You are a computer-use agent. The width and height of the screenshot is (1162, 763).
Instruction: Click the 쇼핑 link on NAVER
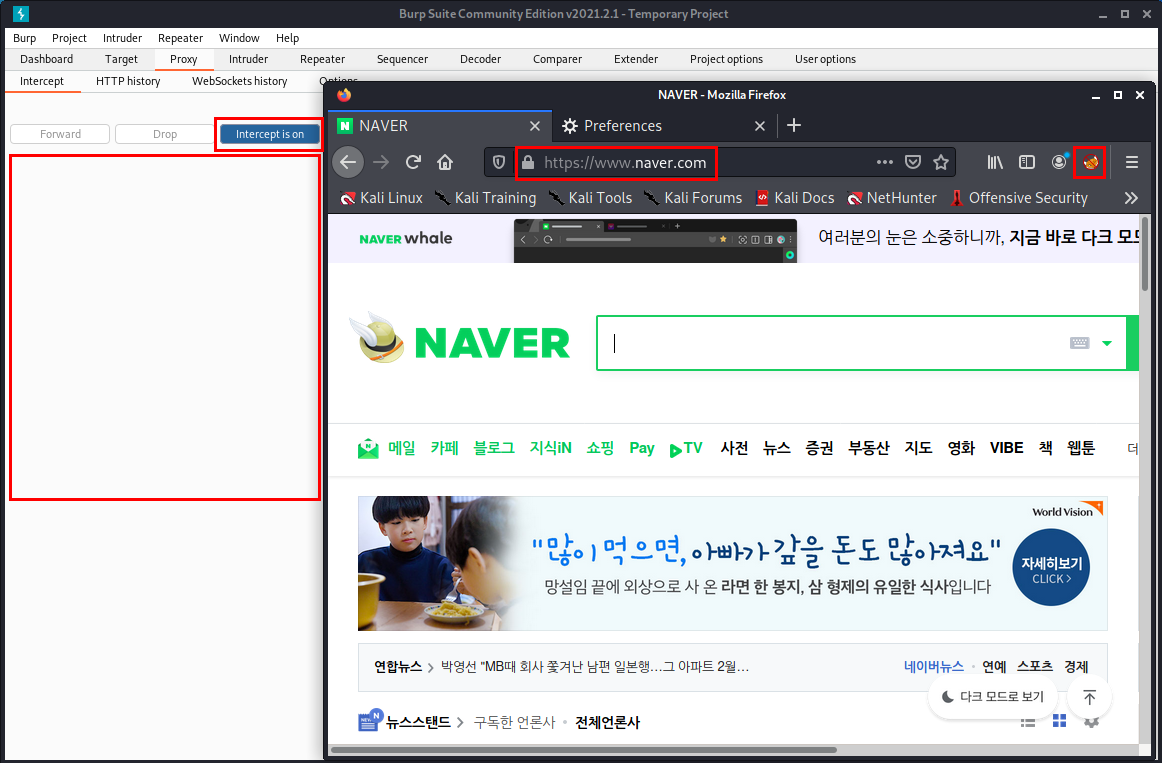600,448
